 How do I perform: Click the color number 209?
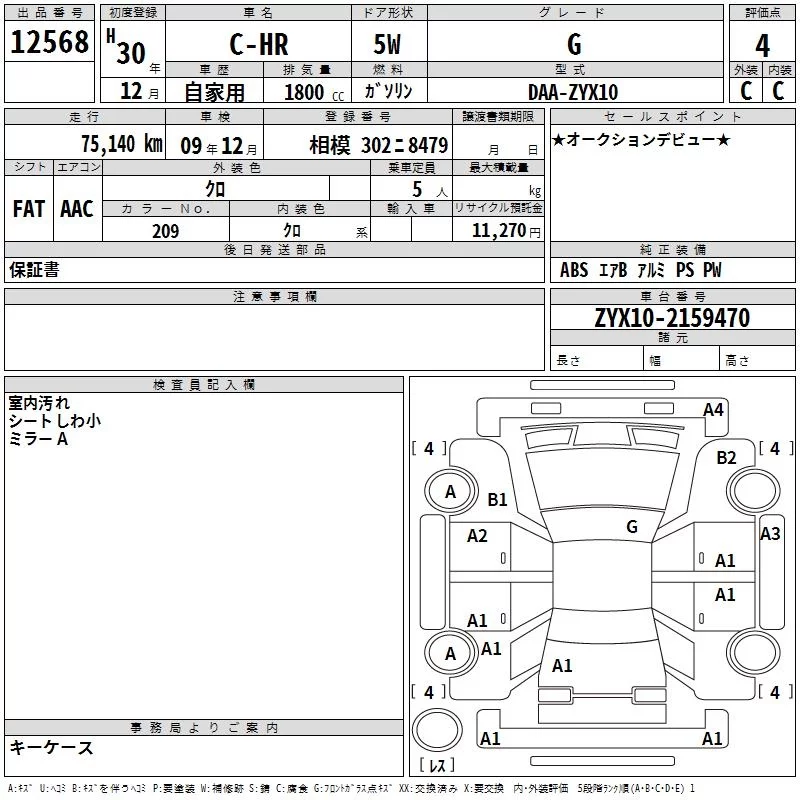click(x=165, y=231)
